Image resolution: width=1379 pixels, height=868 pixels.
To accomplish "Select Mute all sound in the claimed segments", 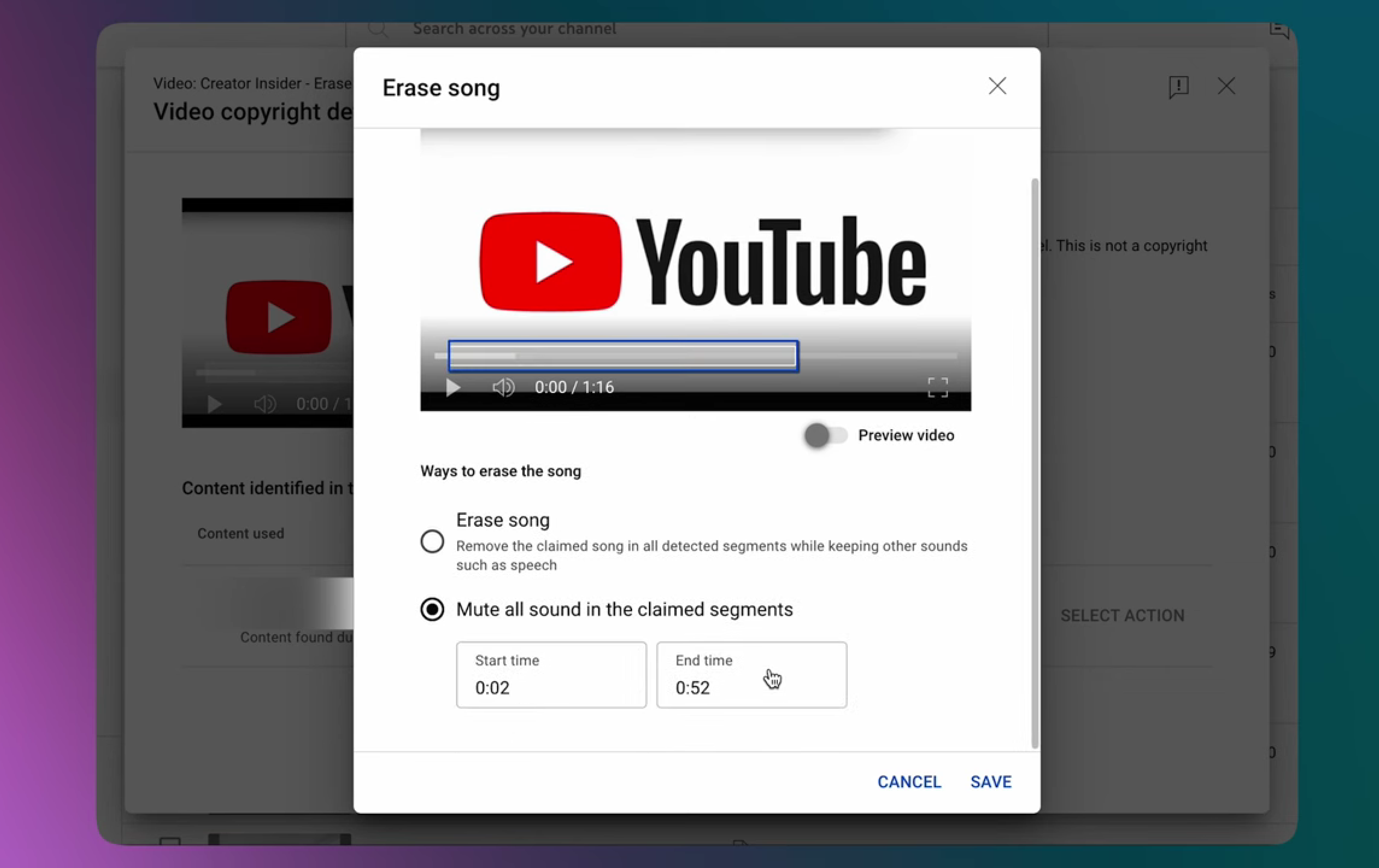I will pos(432,610).
